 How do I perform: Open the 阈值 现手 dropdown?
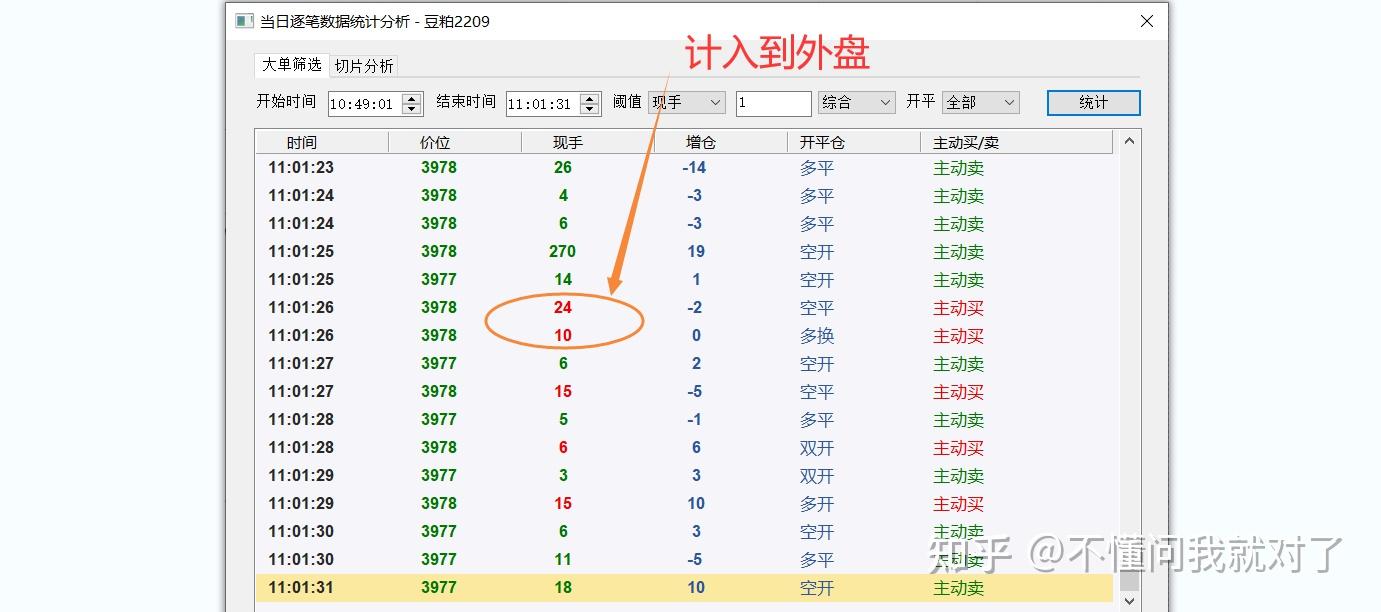687,102
